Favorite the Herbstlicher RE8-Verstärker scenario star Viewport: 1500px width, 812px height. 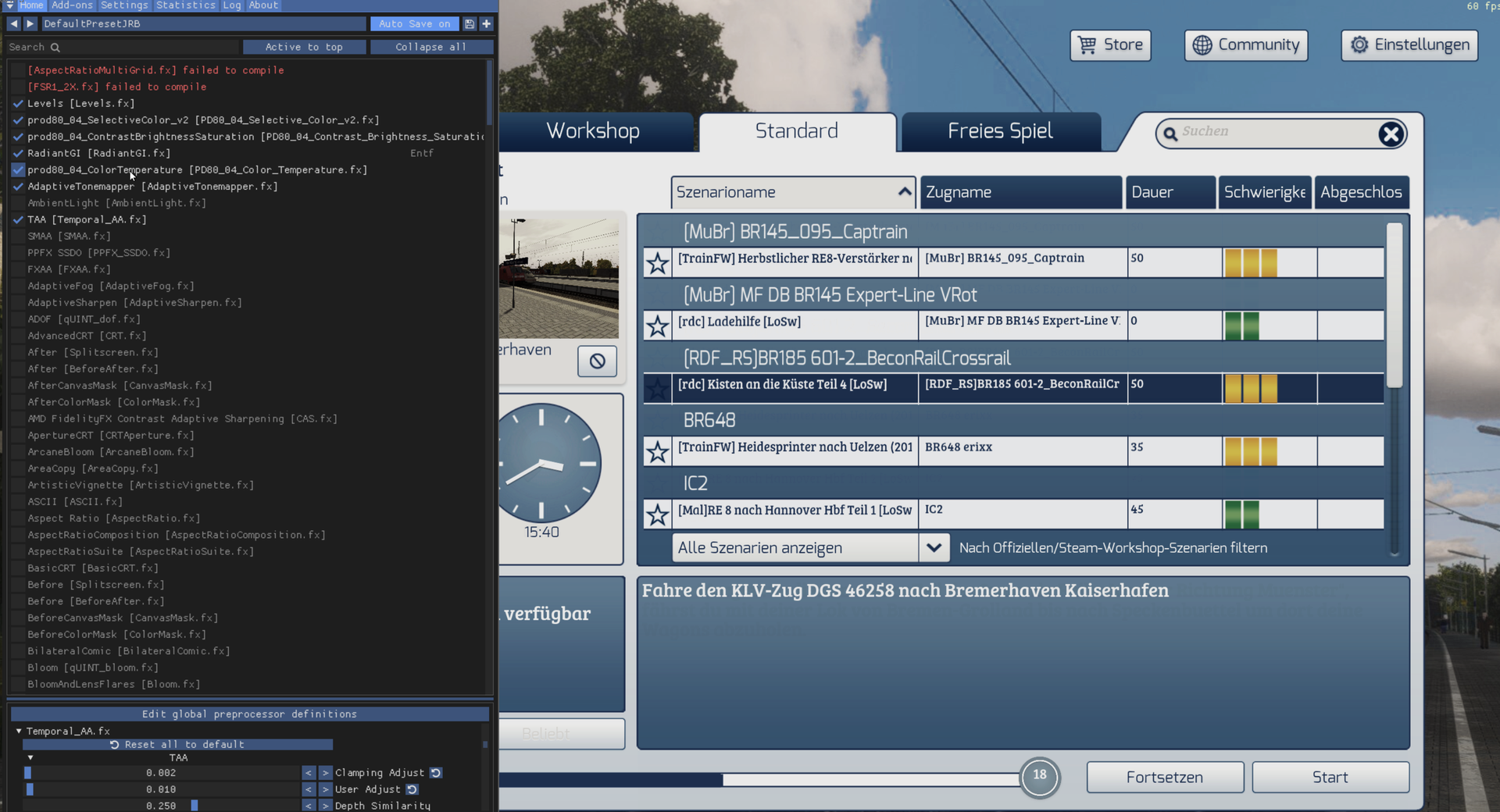[658, 263]
